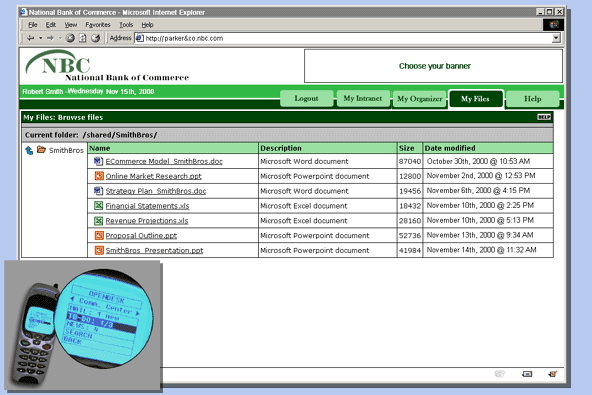Click the Description column header
Viewport: 592px width, 395px height.
click(328, 148)
